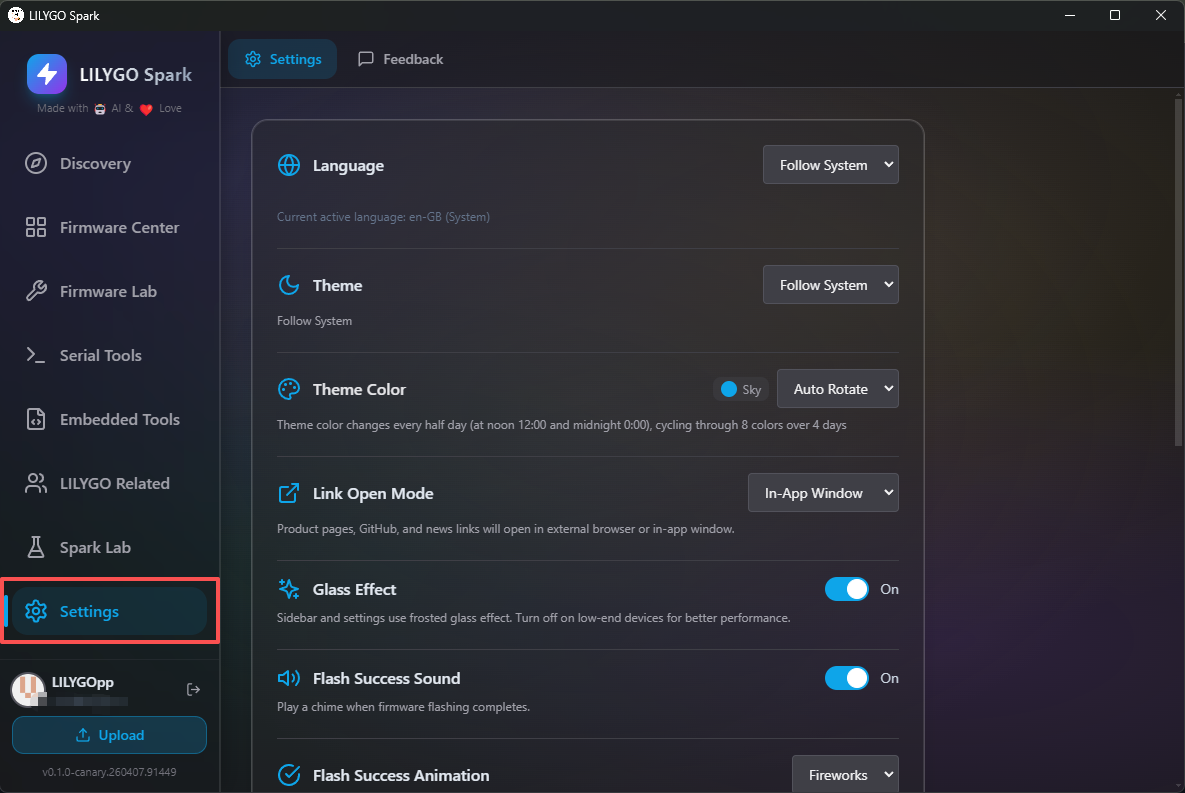Click the Sky theme color swatch
The height and width of the screenshot is (793, 1185).
pos(740,389)
